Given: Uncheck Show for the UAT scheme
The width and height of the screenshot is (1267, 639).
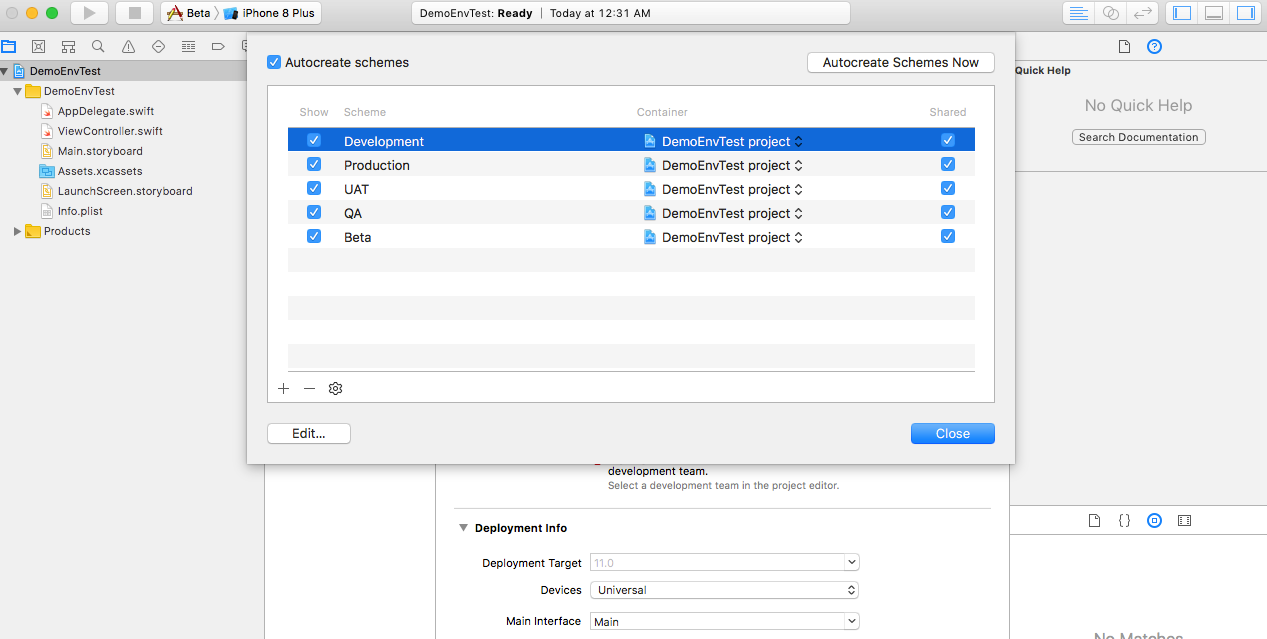Looking at the screenshot, I should (x=314, y=188).
